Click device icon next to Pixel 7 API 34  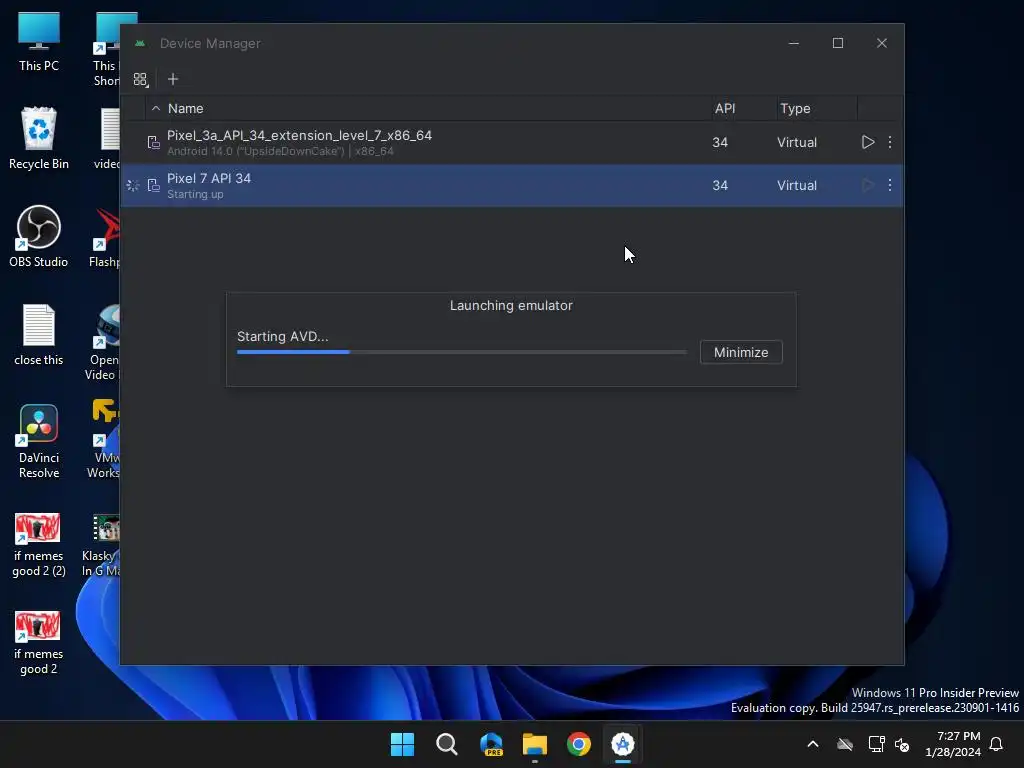153,185
